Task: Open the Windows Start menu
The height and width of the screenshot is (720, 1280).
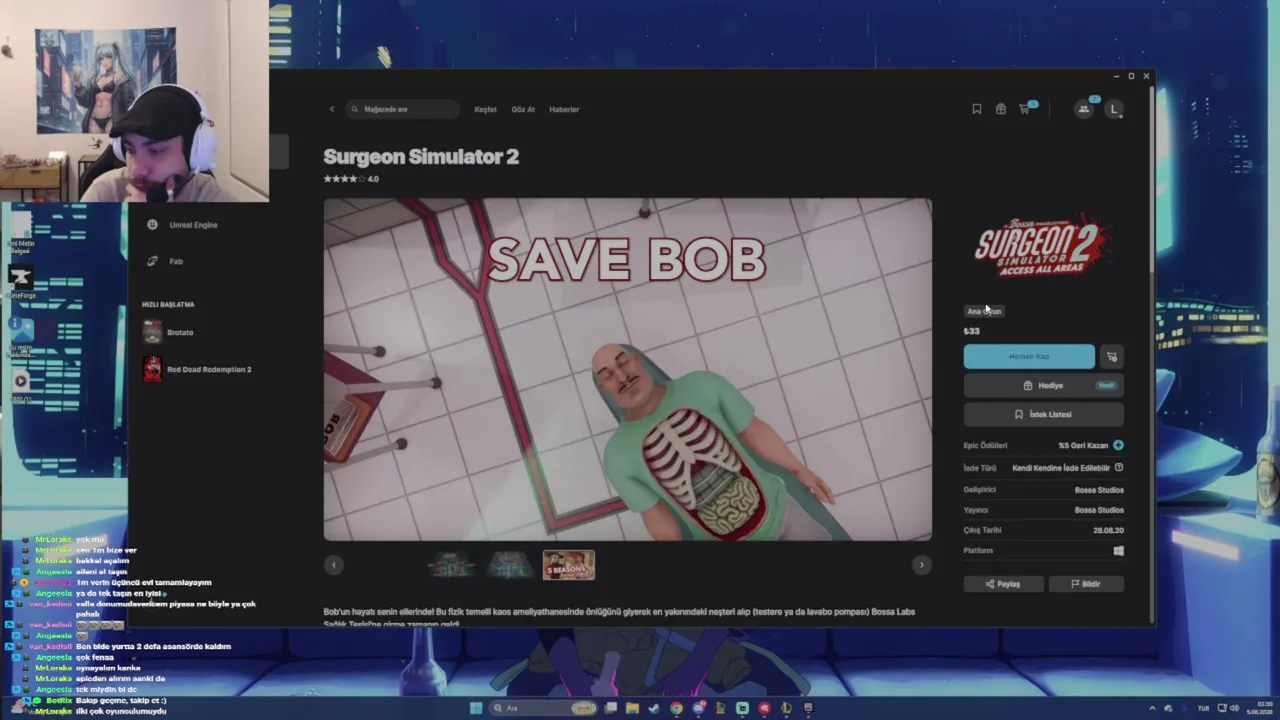Action: [476, 708]
